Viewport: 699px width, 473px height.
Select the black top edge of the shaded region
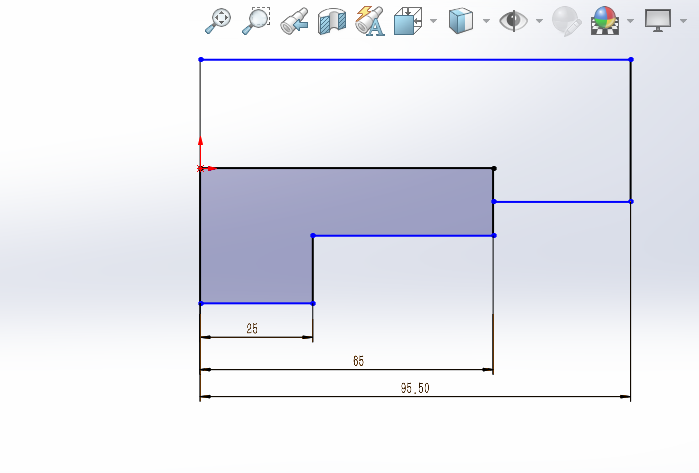click(x=347, y=168)
